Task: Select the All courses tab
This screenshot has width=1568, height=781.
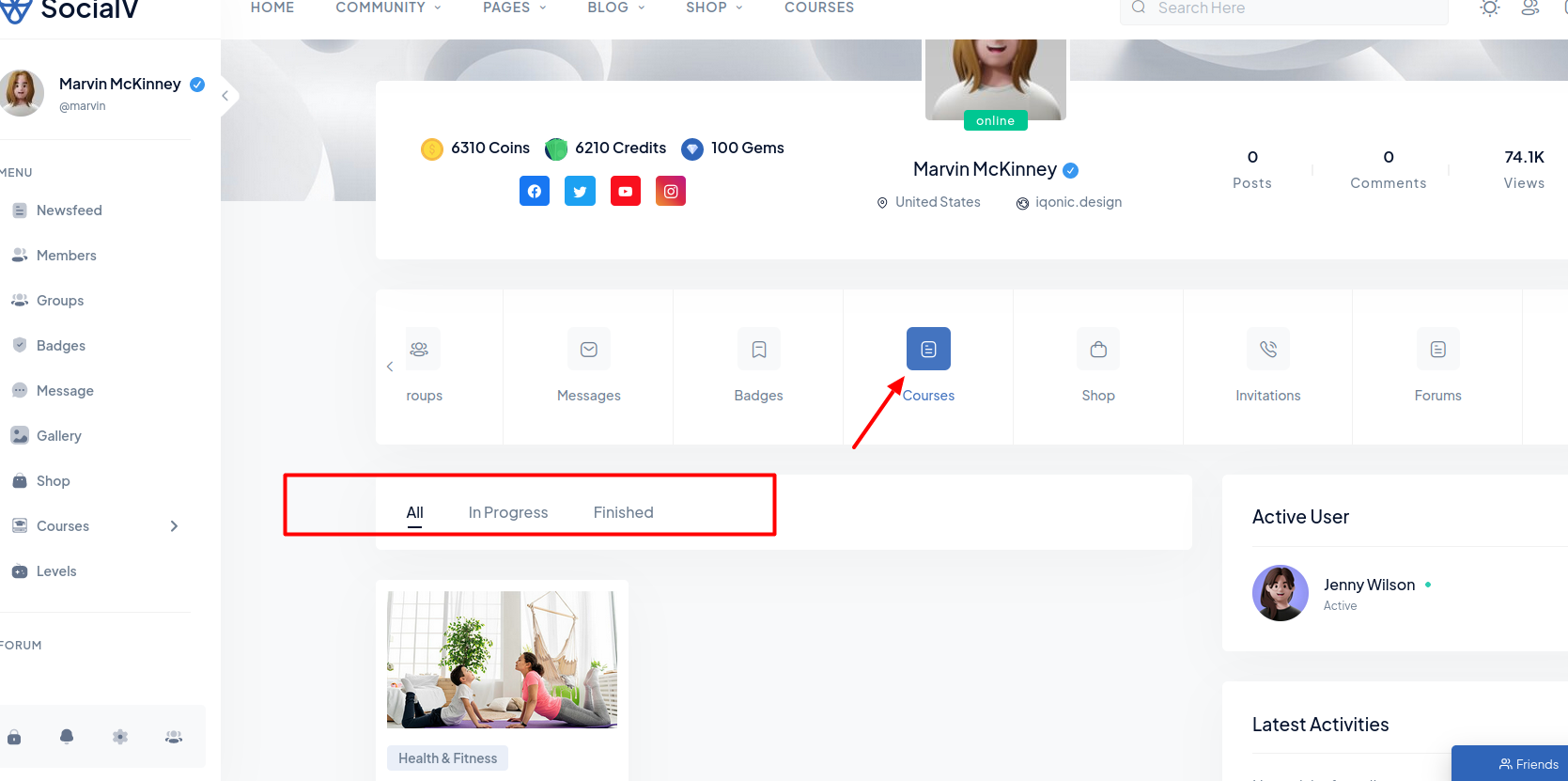Action: tap(414, 512)
